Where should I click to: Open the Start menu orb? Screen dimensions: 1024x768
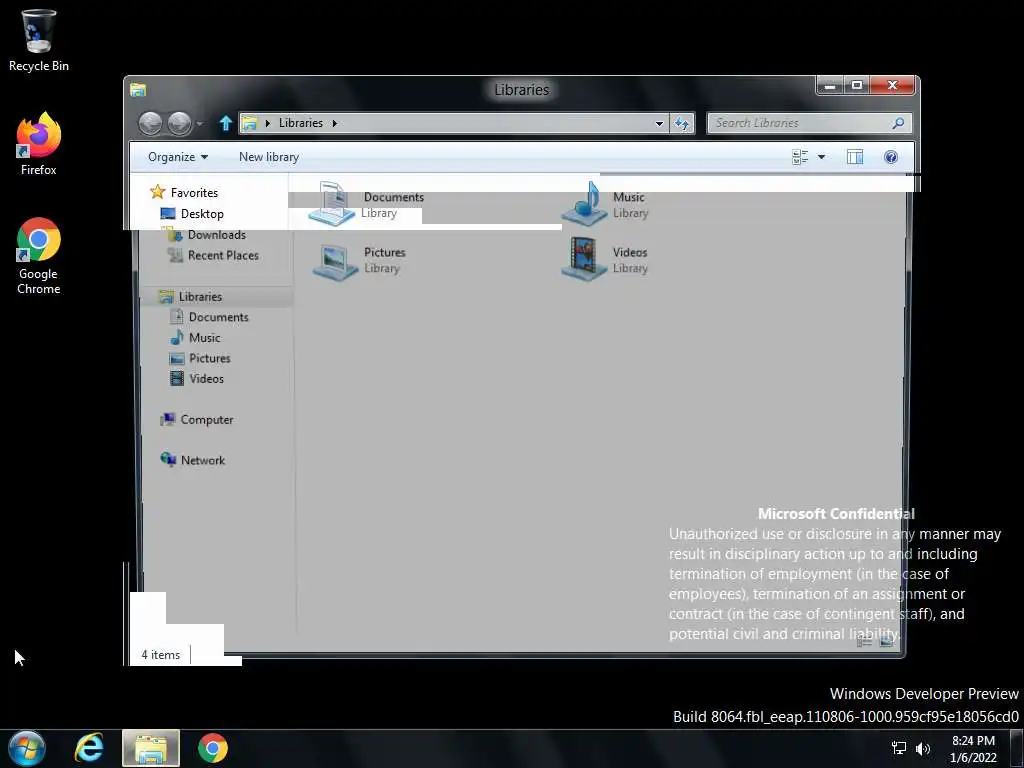pos(27,748)
